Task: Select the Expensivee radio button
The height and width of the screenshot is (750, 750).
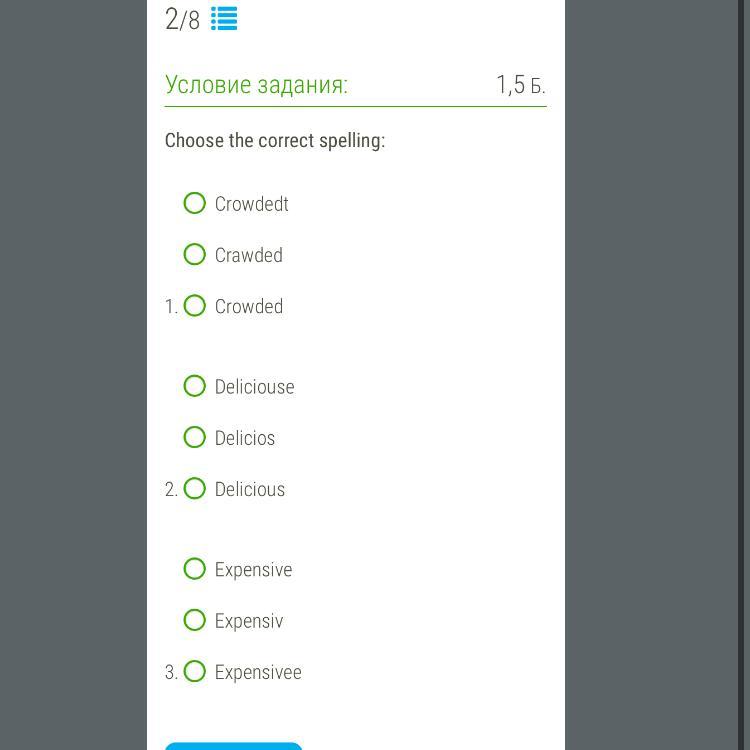Action: pos(195,672)
